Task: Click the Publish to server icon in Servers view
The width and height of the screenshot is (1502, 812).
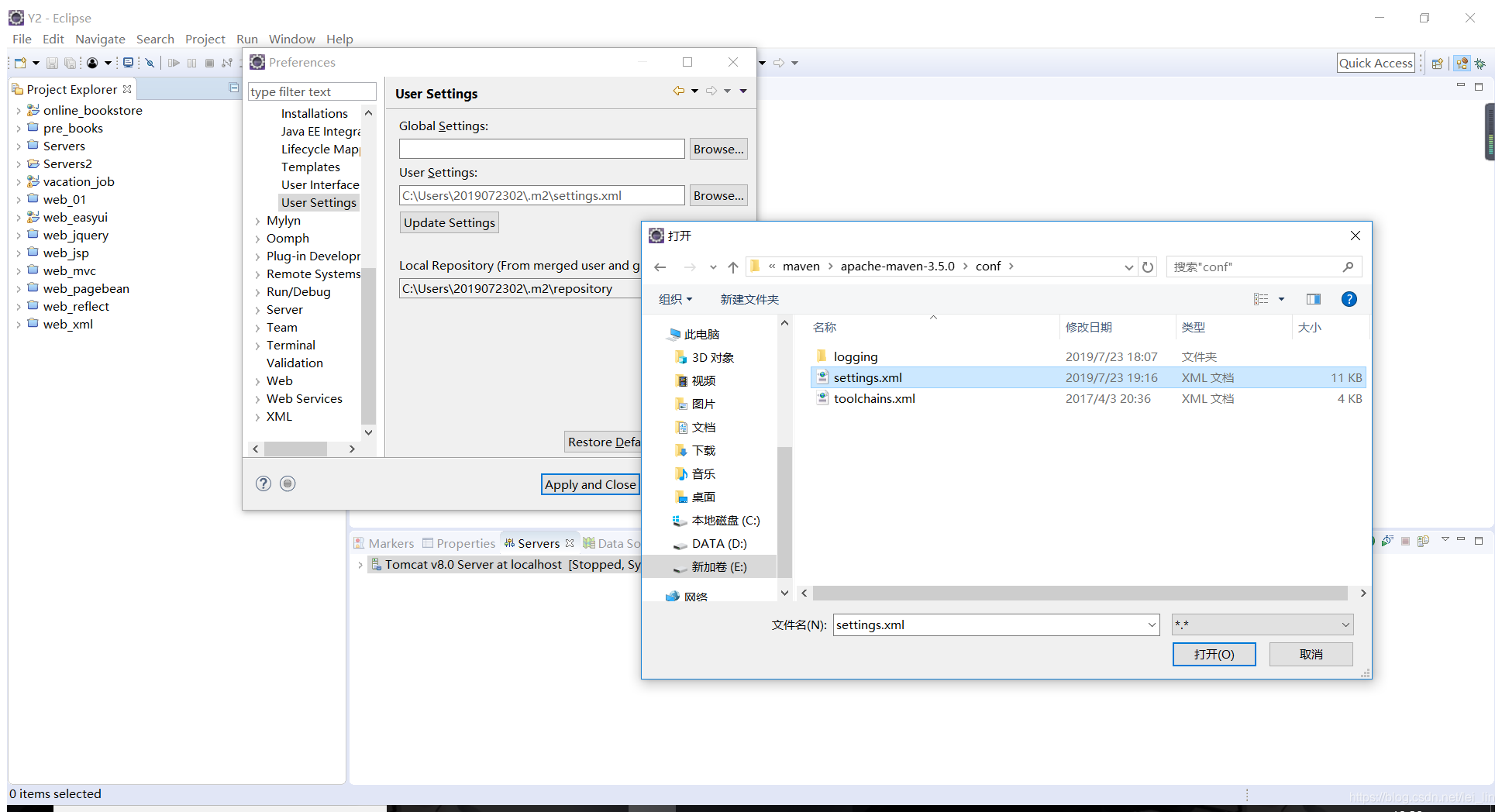Action: tap(1423, 541)
